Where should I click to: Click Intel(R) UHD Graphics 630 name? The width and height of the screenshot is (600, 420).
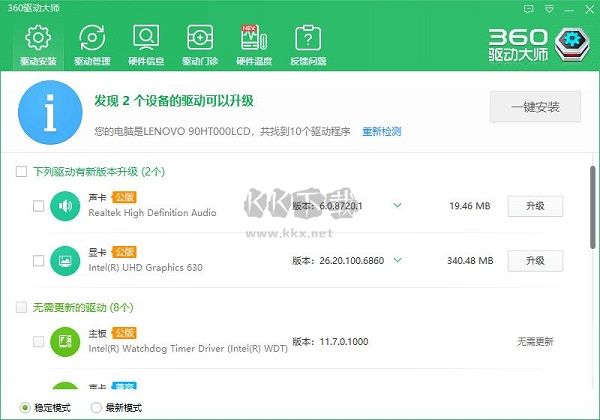click(x=145, y=267)
